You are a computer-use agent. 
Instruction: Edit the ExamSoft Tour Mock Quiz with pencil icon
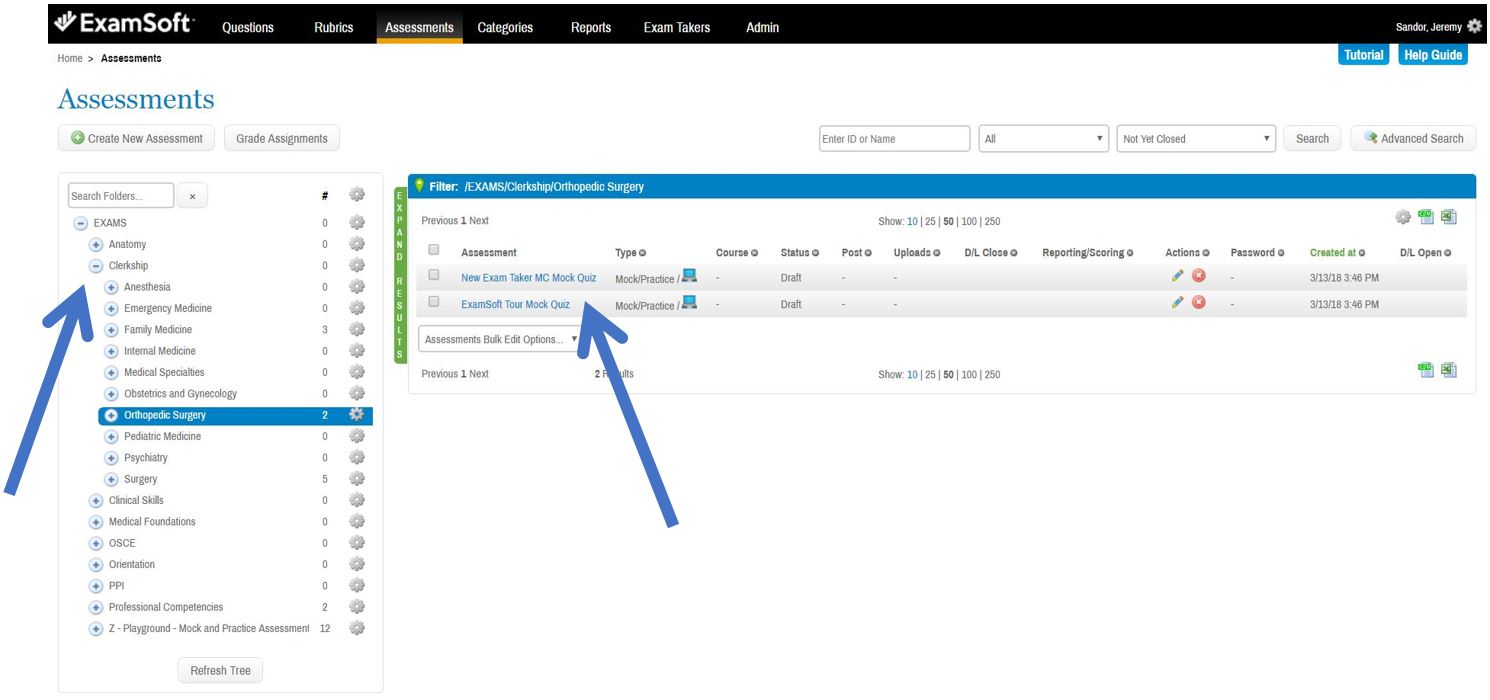(1178, 303)
